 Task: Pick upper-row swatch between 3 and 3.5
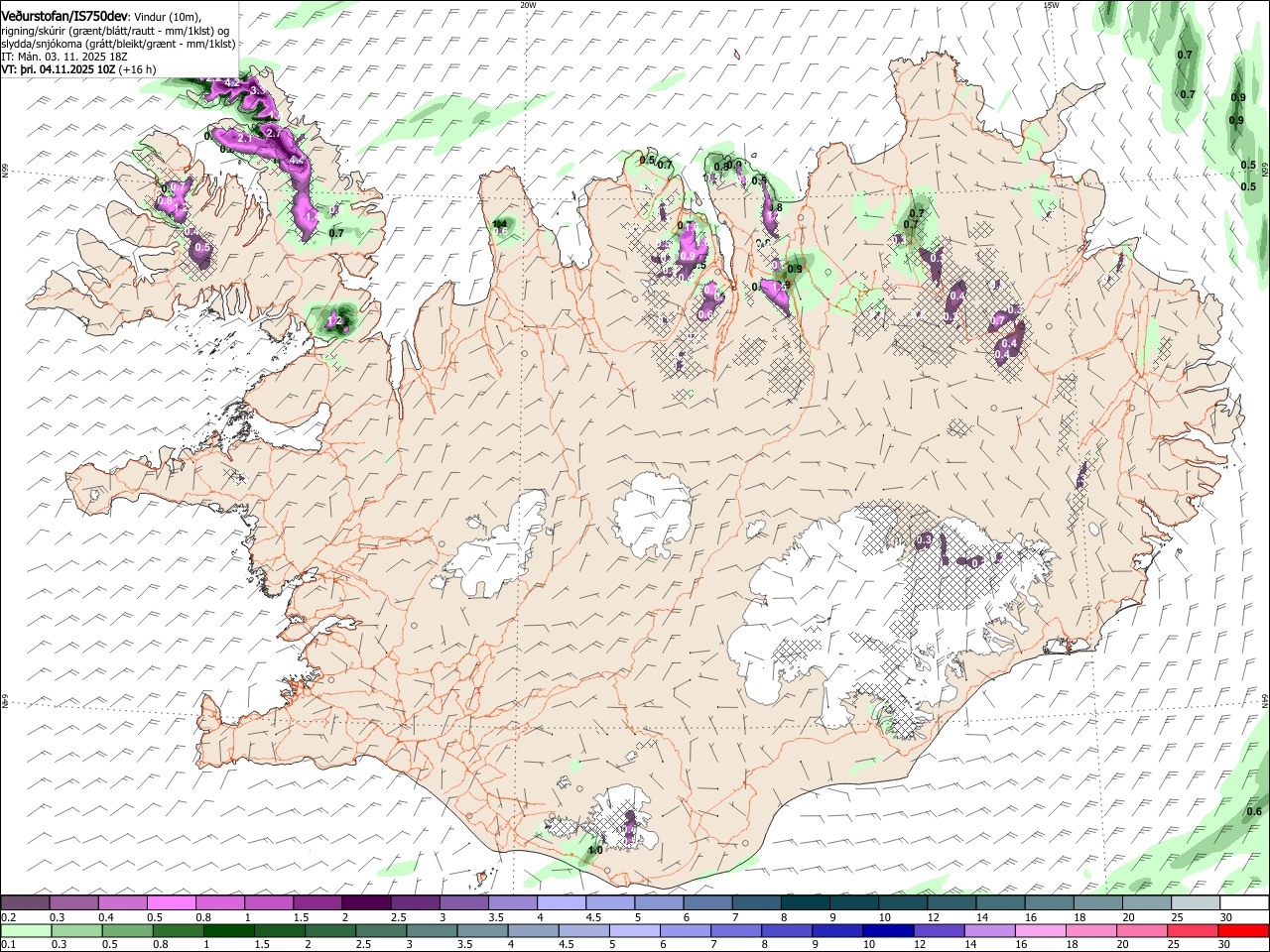click(x=462, y=903)
